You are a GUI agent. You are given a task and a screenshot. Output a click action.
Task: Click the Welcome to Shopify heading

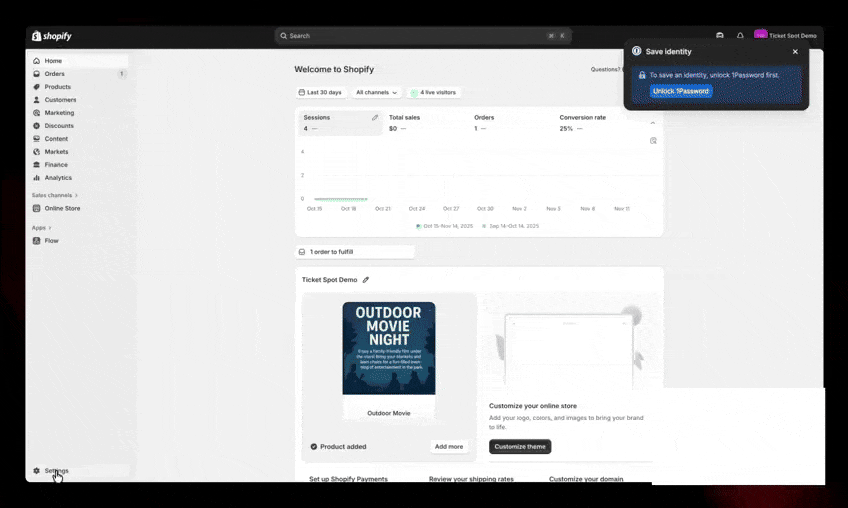coord(334,69)
